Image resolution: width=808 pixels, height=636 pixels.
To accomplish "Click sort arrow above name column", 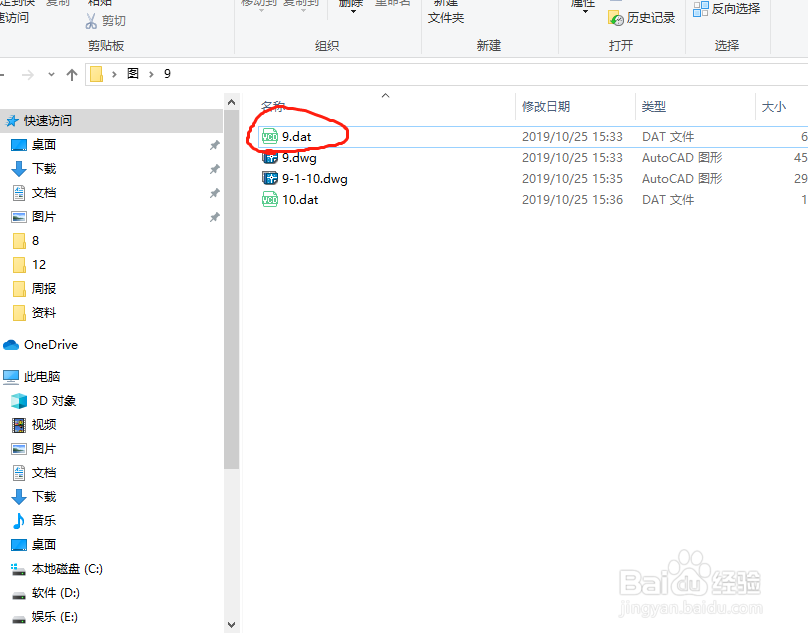I will point(385,95).
